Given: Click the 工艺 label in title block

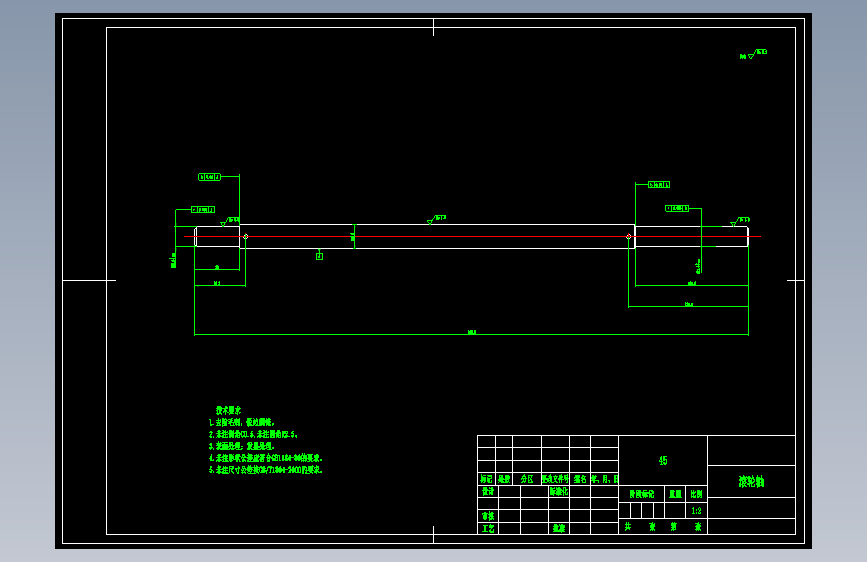Looking at the screenshot, I should (x=488, y=528).
